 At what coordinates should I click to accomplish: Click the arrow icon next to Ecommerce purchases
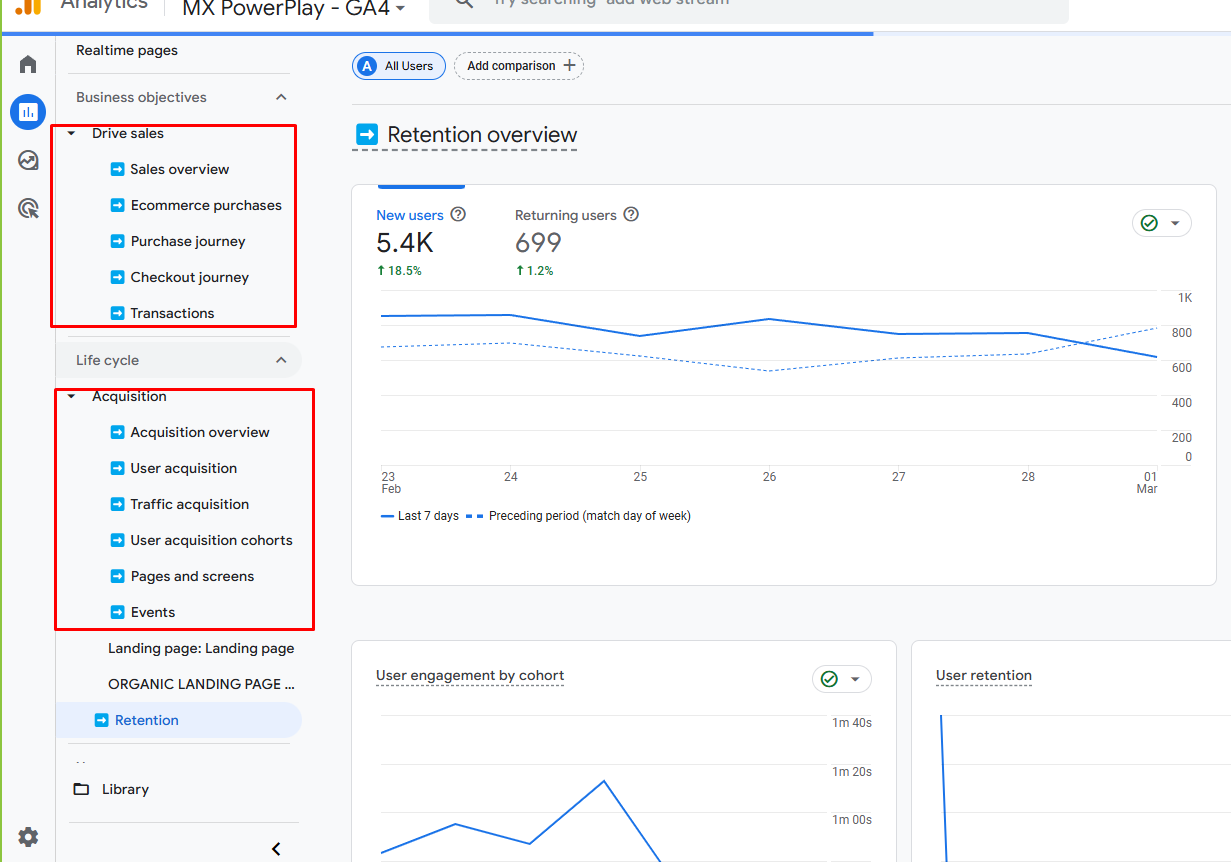tap(117, 205)
